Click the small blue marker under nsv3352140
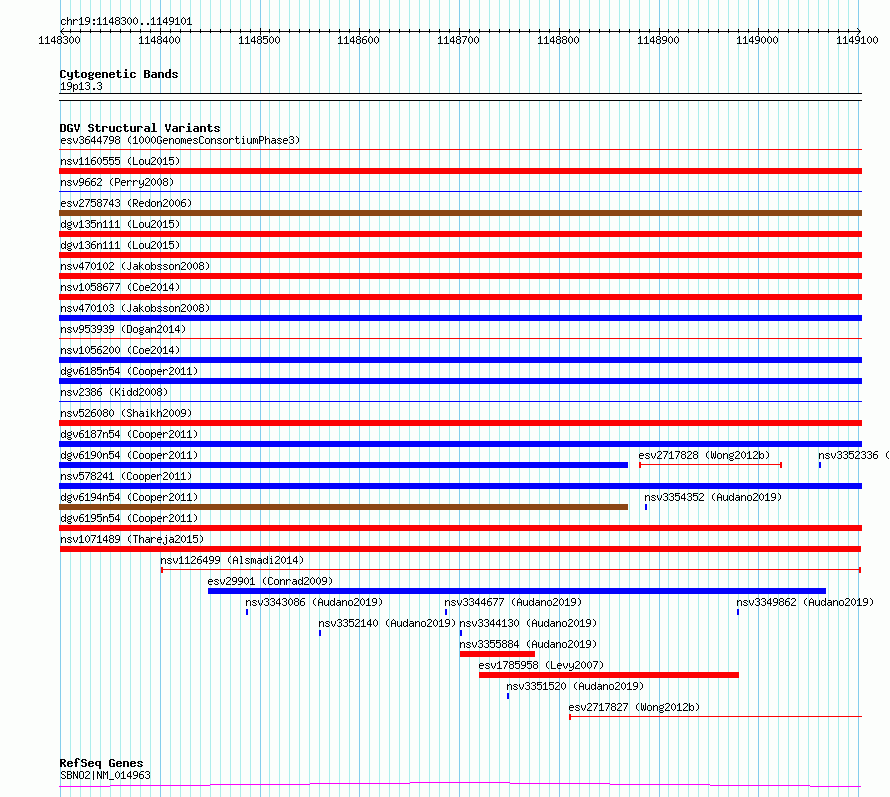 (320, 633)
